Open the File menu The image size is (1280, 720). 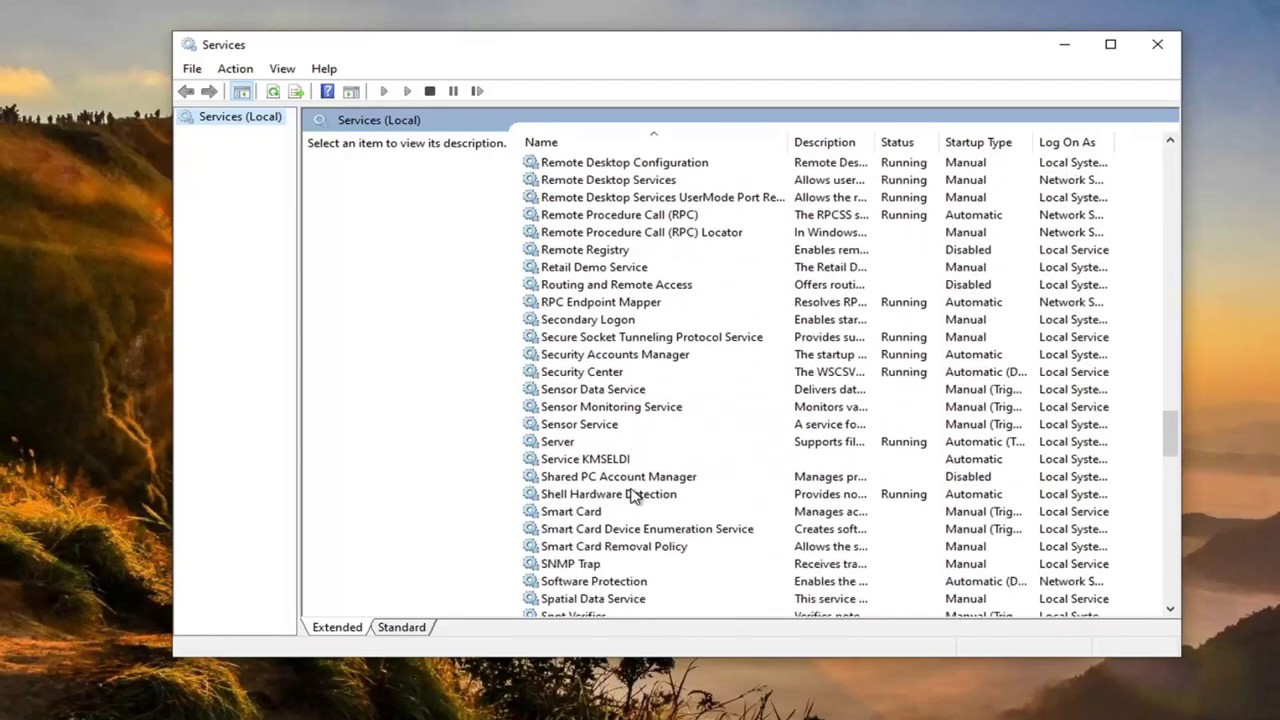tap(192, 69)
